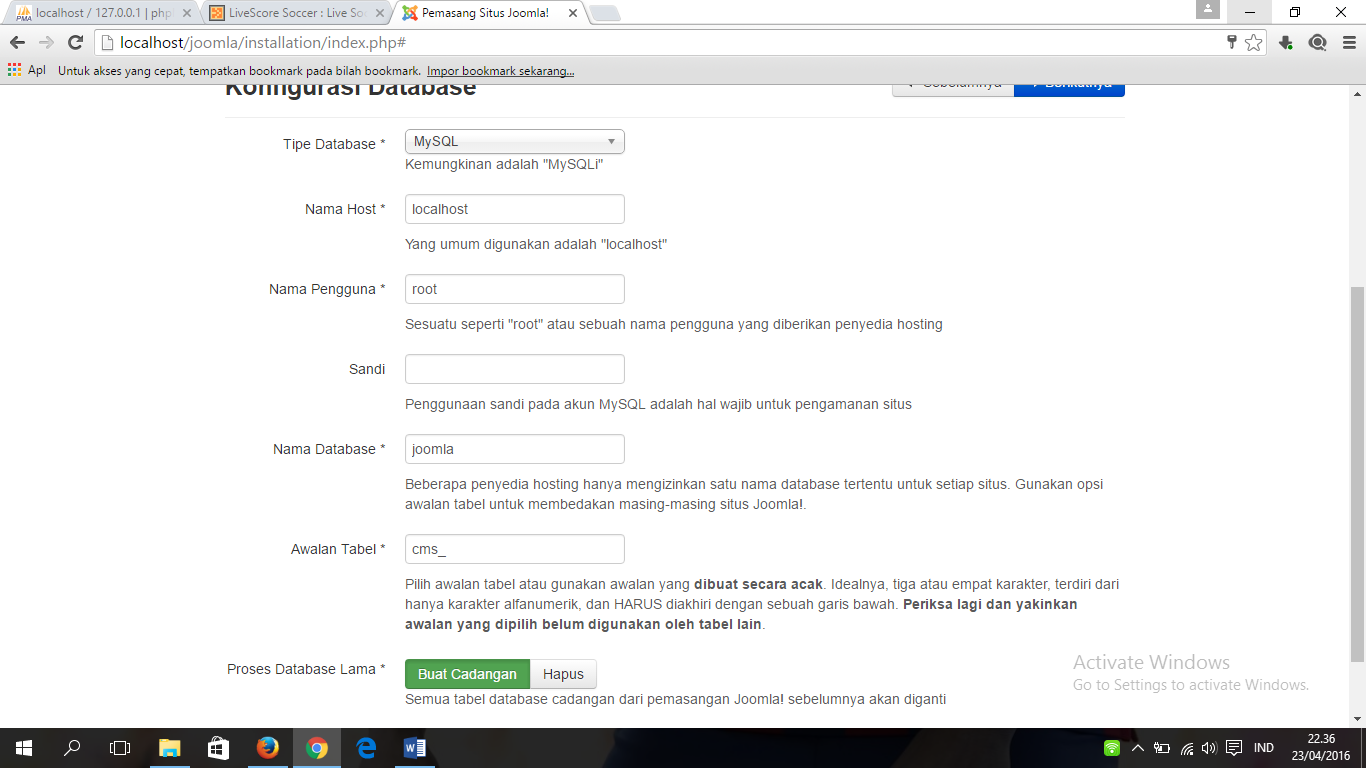Screen dimensions: 1366x768
Task: Click the Impor bookmark sekarang link
Action: tap(500, 71)
